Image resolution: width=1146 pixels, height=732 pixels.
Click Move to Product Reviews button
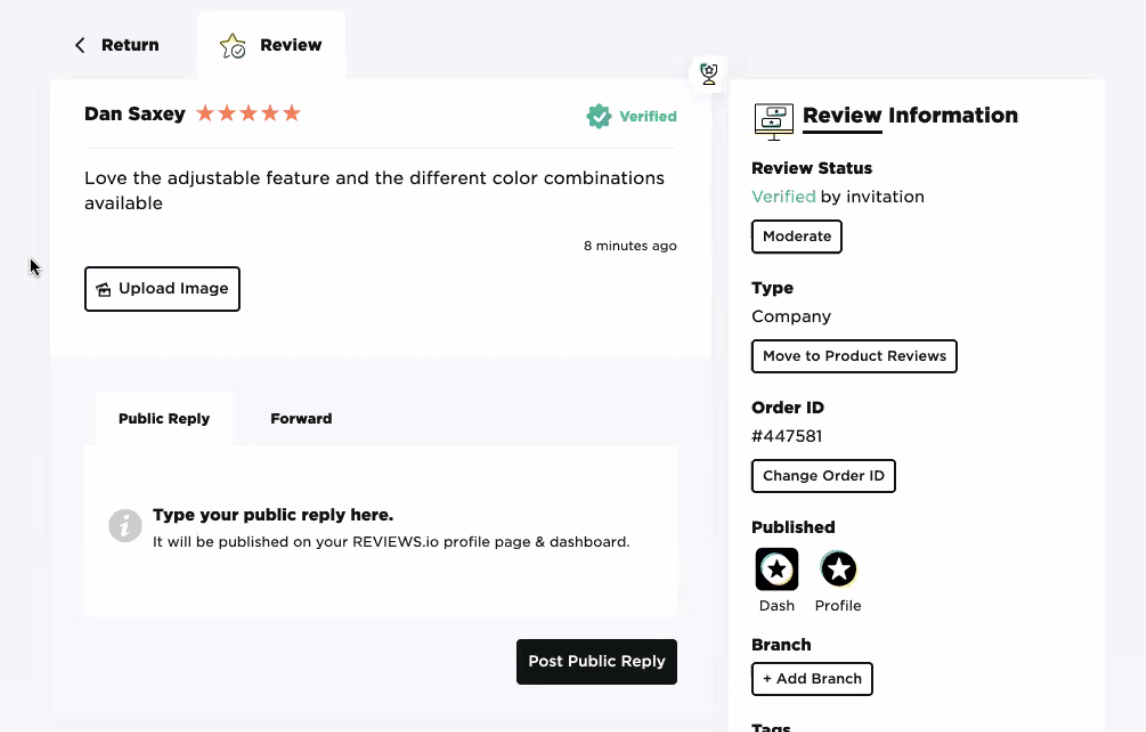pos(854,357)
